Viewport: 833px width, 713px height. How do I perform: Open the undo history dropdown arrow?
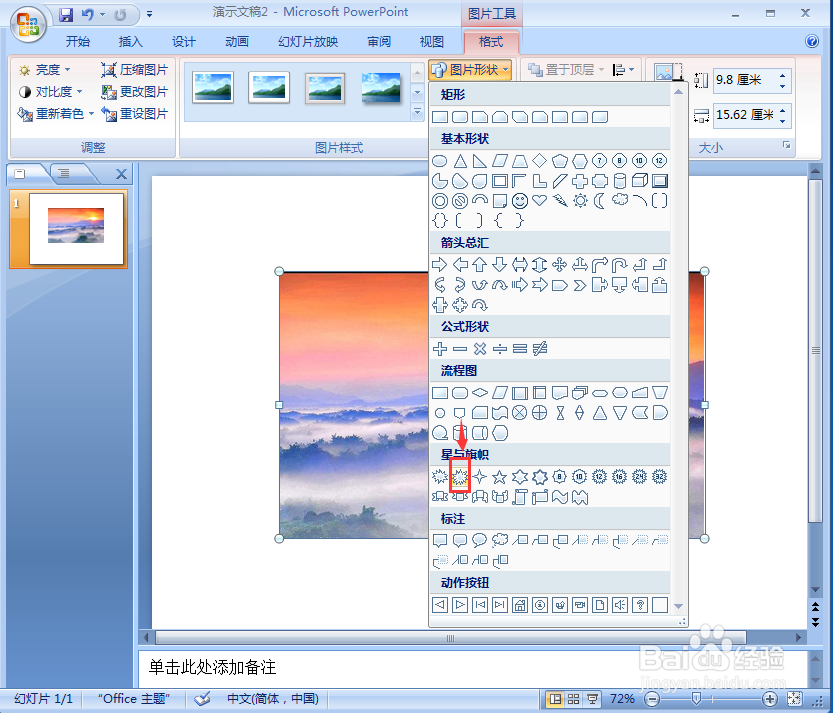tap(103, 14)
